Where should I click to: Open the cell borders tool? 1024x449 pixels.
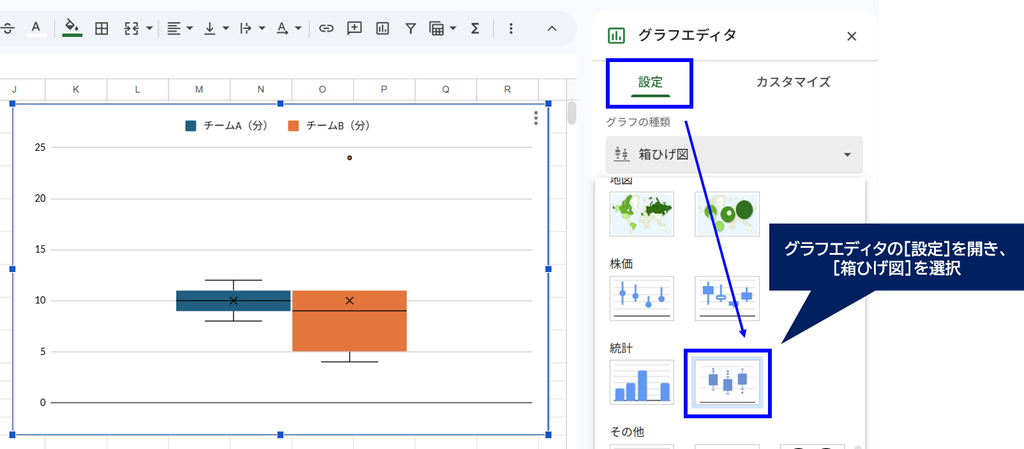(101, 28)
